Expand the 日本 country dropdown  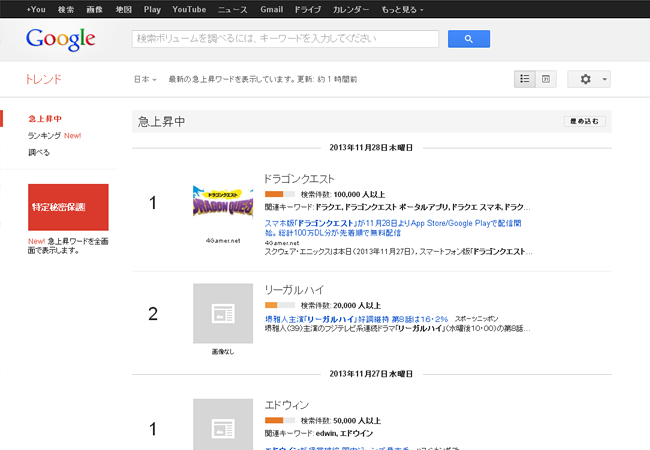click(x=145, y=79)
